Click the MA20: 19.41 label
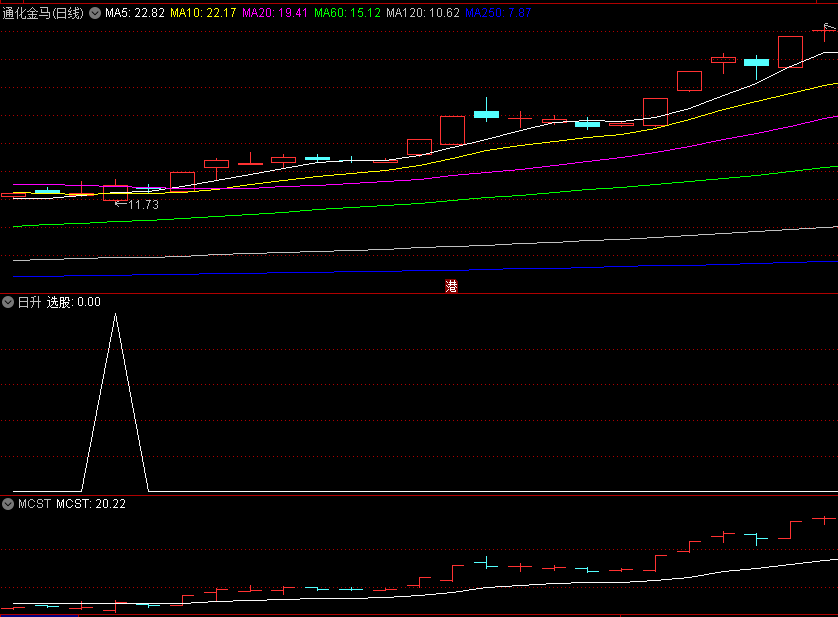The height and width of the screenshot is (617, 838). coord(275,13)
